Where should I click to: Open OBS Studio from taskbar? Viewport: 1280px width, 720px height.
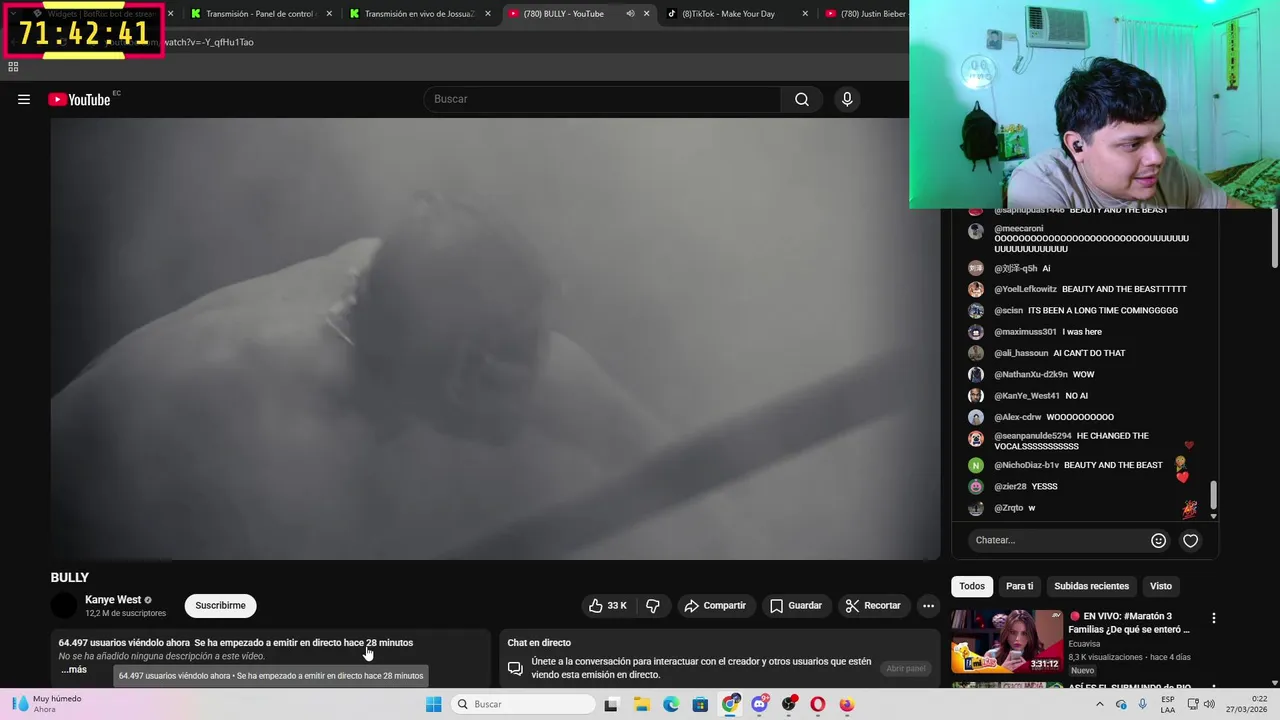coord(789,704)
